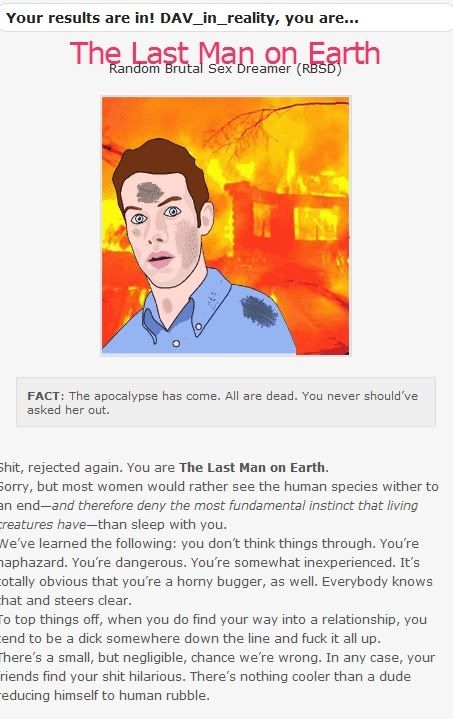
Task: Click the 'Your results are in!' header bar
Action: tap(226, 18)
